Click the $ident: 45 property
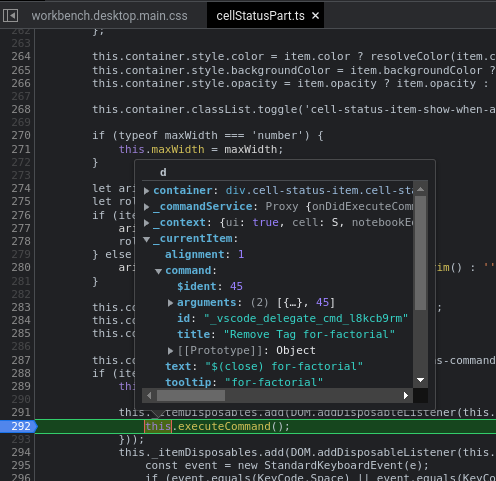Image resolution: width=496 pixels, height=481 pixels. [210, 287]
